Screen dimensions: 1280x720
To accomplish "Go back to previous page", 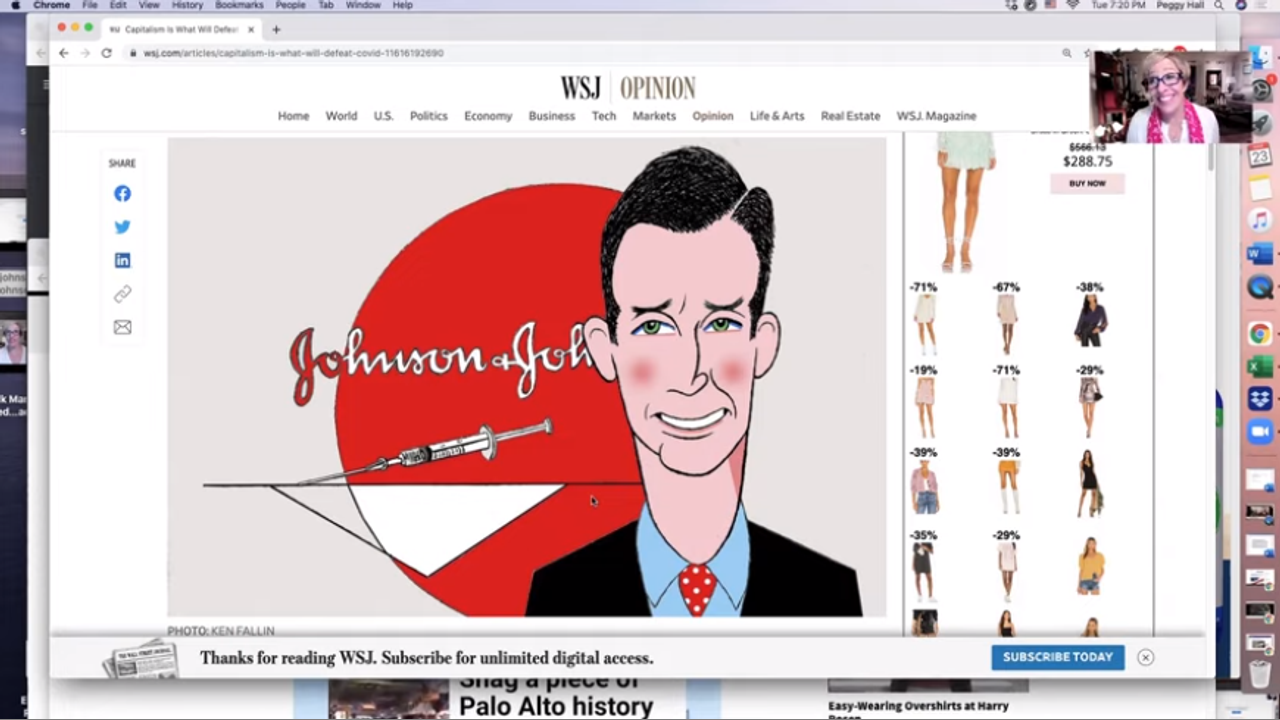I will pyautogui.click(x=63, y=53).
